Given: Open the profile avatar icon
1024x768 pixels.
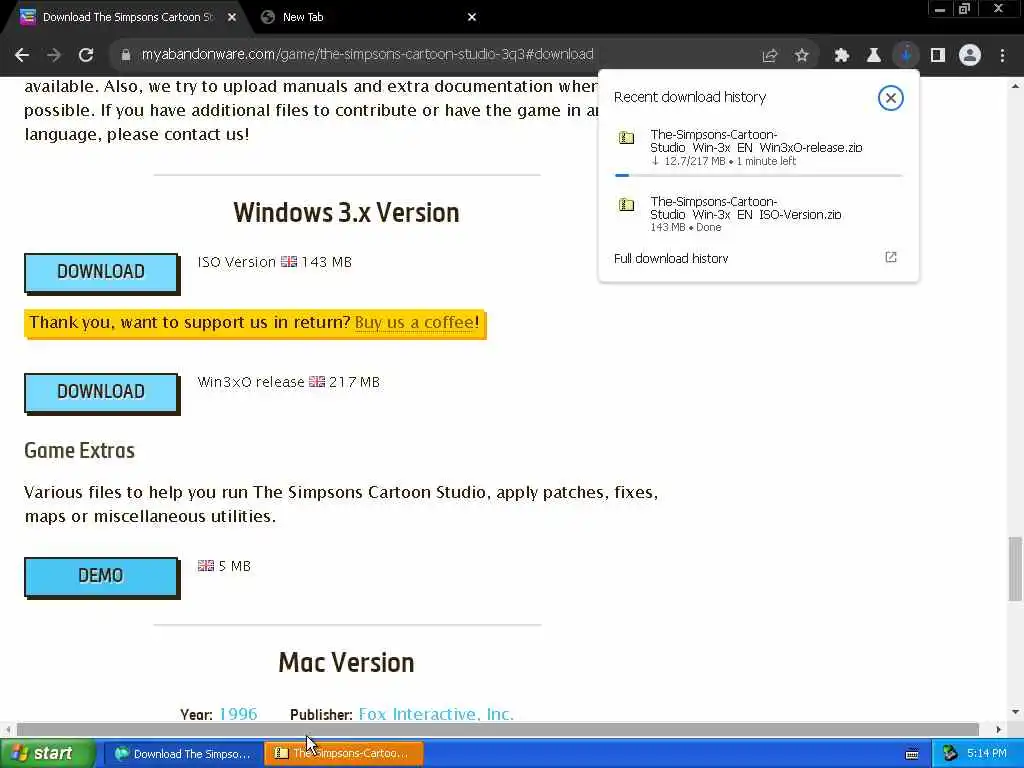Looking at the screenshot, I should [970, 56].
